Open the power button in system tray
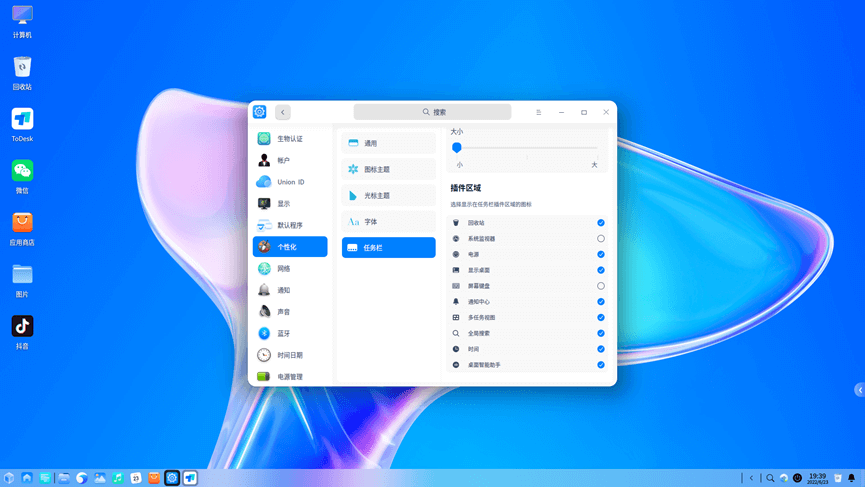 (797, 478)
